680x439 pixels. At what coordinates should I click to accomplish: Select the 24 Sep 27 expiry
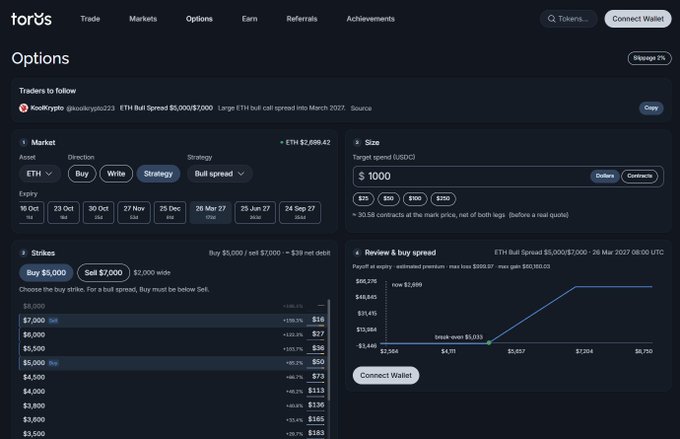pyautogui.click(x=300, y=212)
